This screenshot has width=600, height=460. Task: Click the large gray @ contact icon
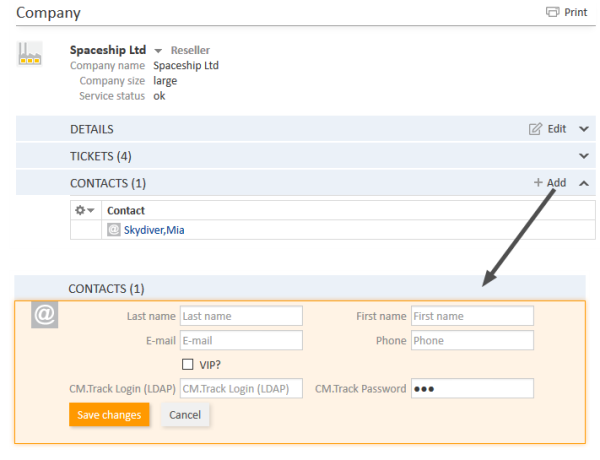45,315
